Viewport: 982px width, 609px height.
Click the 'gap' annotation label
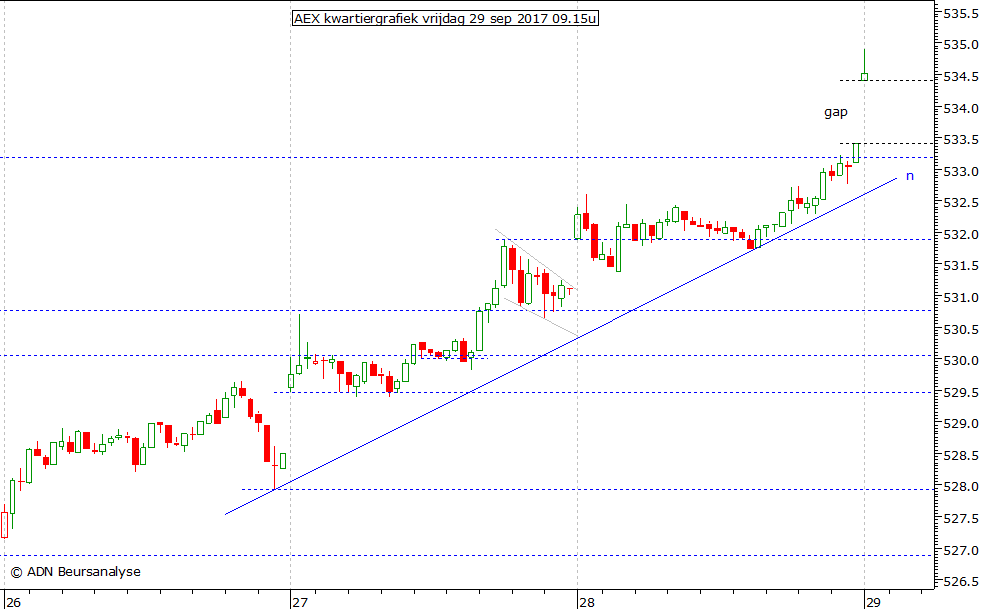pyautogui.click(x=835, y=113)
